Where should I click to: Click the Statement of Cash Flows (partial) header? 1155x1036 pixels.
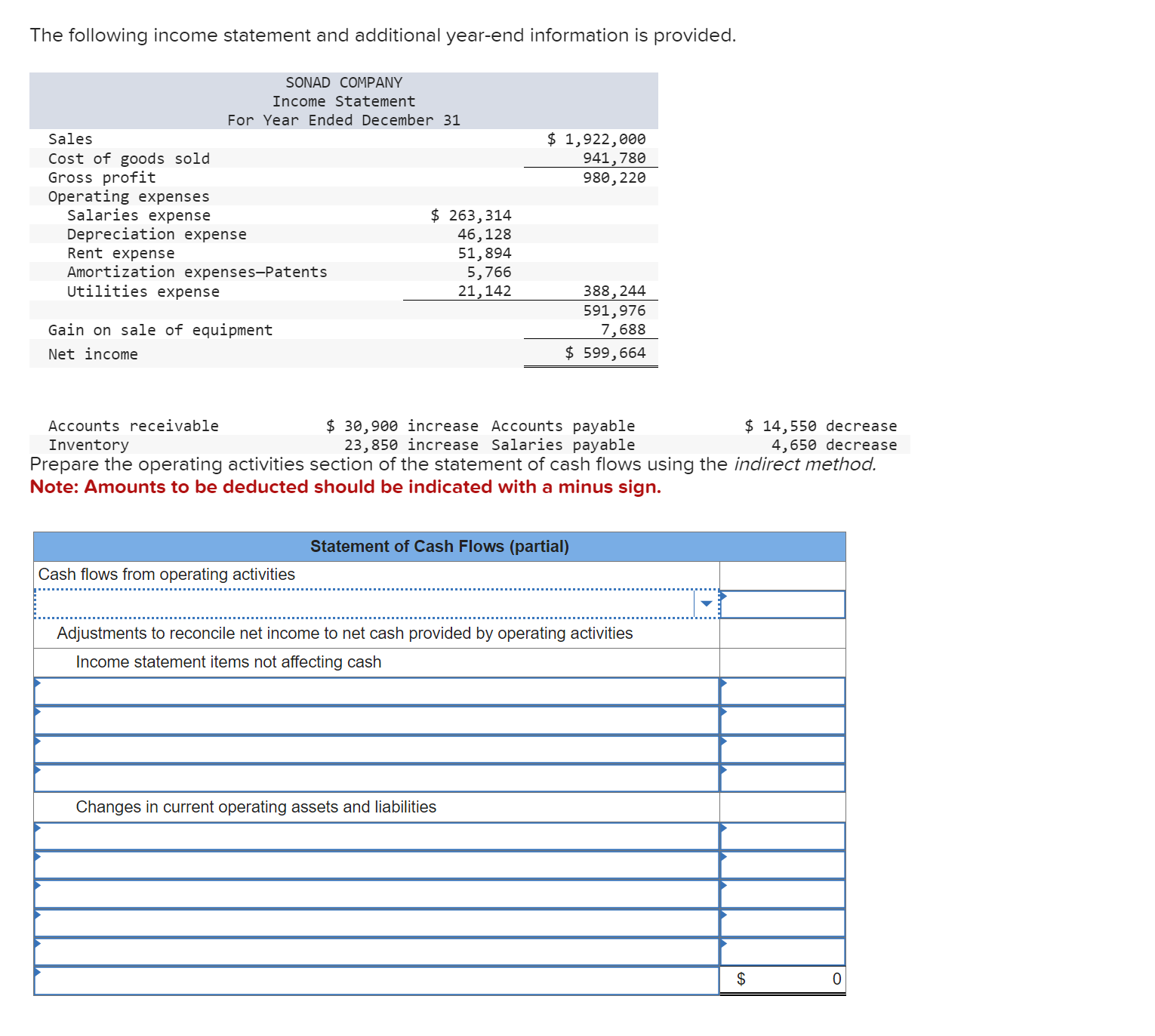[439, 546]
